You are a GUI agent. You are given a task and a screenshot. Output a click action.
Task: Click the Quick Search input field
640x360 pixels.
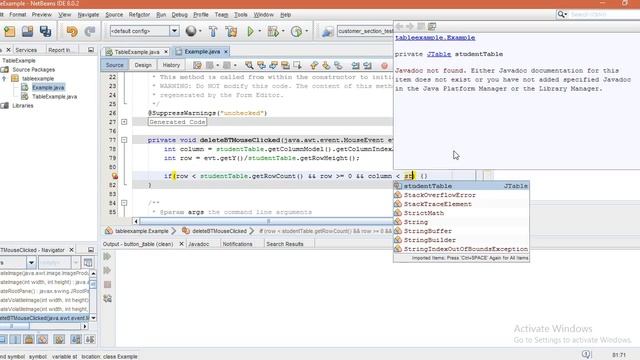pos(604,15)
